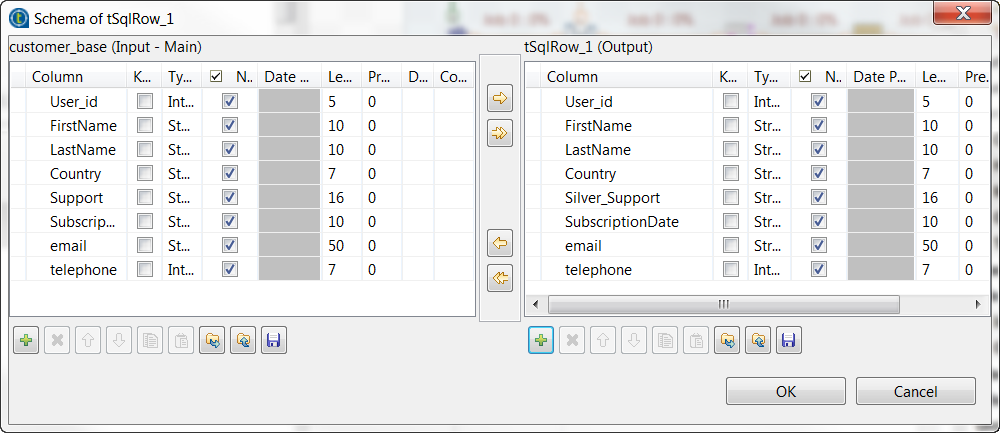Open type cell for output email
The height and width of the screenshot is (433, 1000).
click(770, 246)
